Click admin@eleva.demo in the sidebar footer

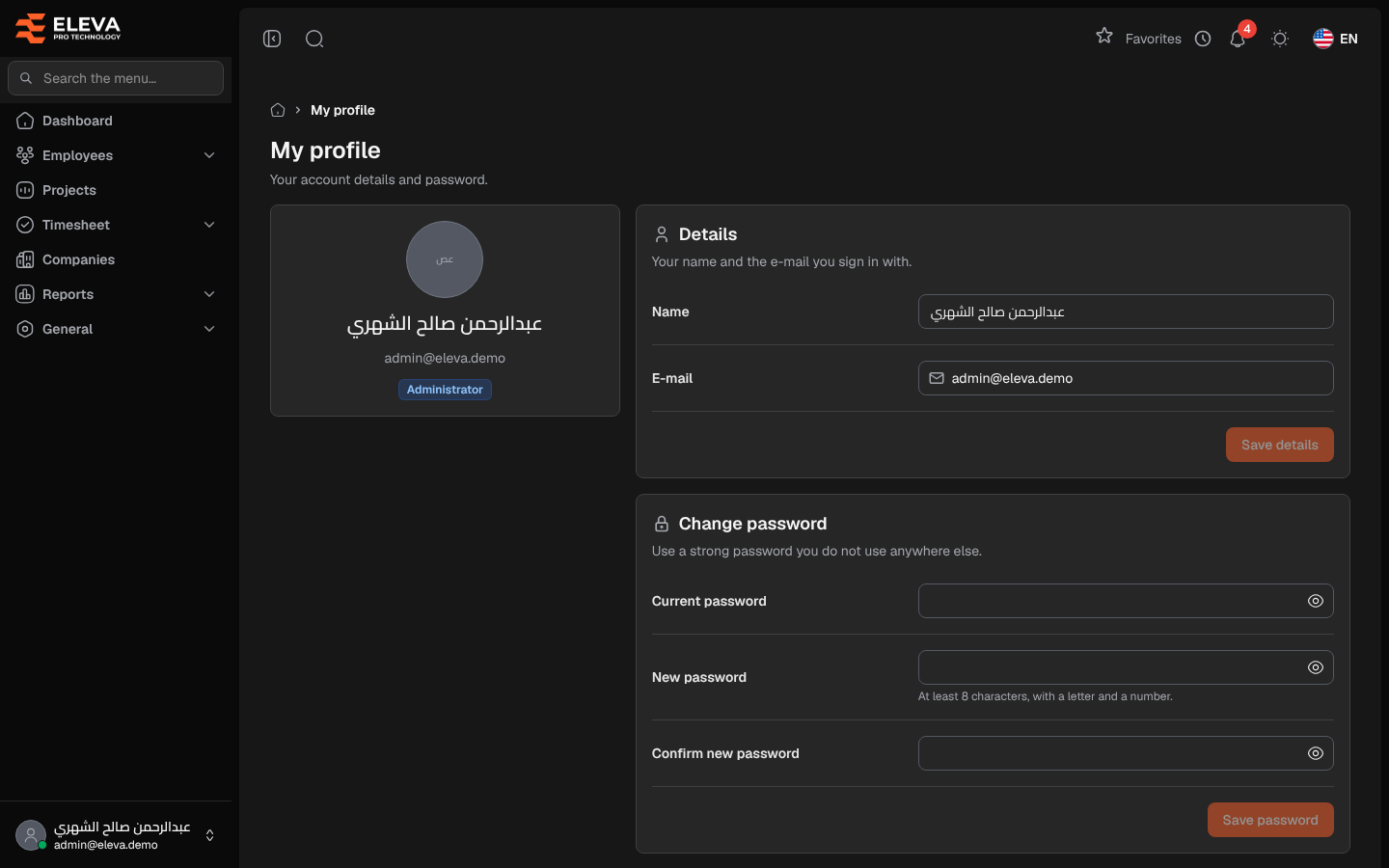106,845
